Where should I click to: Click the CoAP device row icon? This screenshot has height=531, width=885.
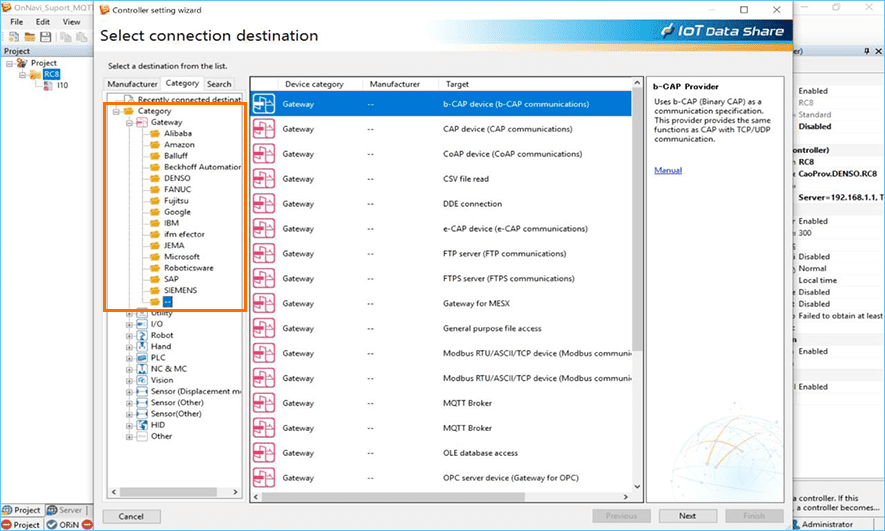click(x=264, y=153)
